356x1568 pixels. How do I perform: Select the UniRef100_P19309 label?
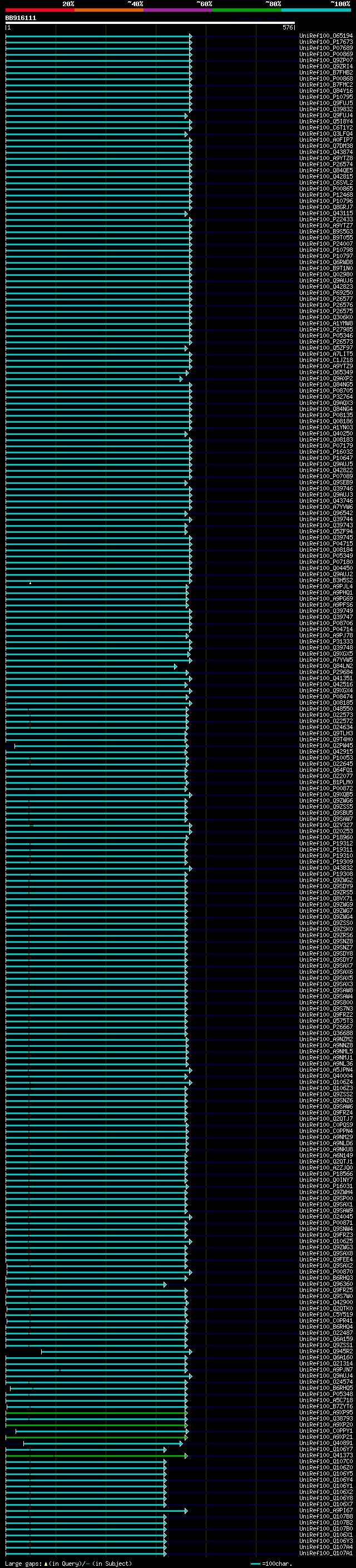click(326, 862)
